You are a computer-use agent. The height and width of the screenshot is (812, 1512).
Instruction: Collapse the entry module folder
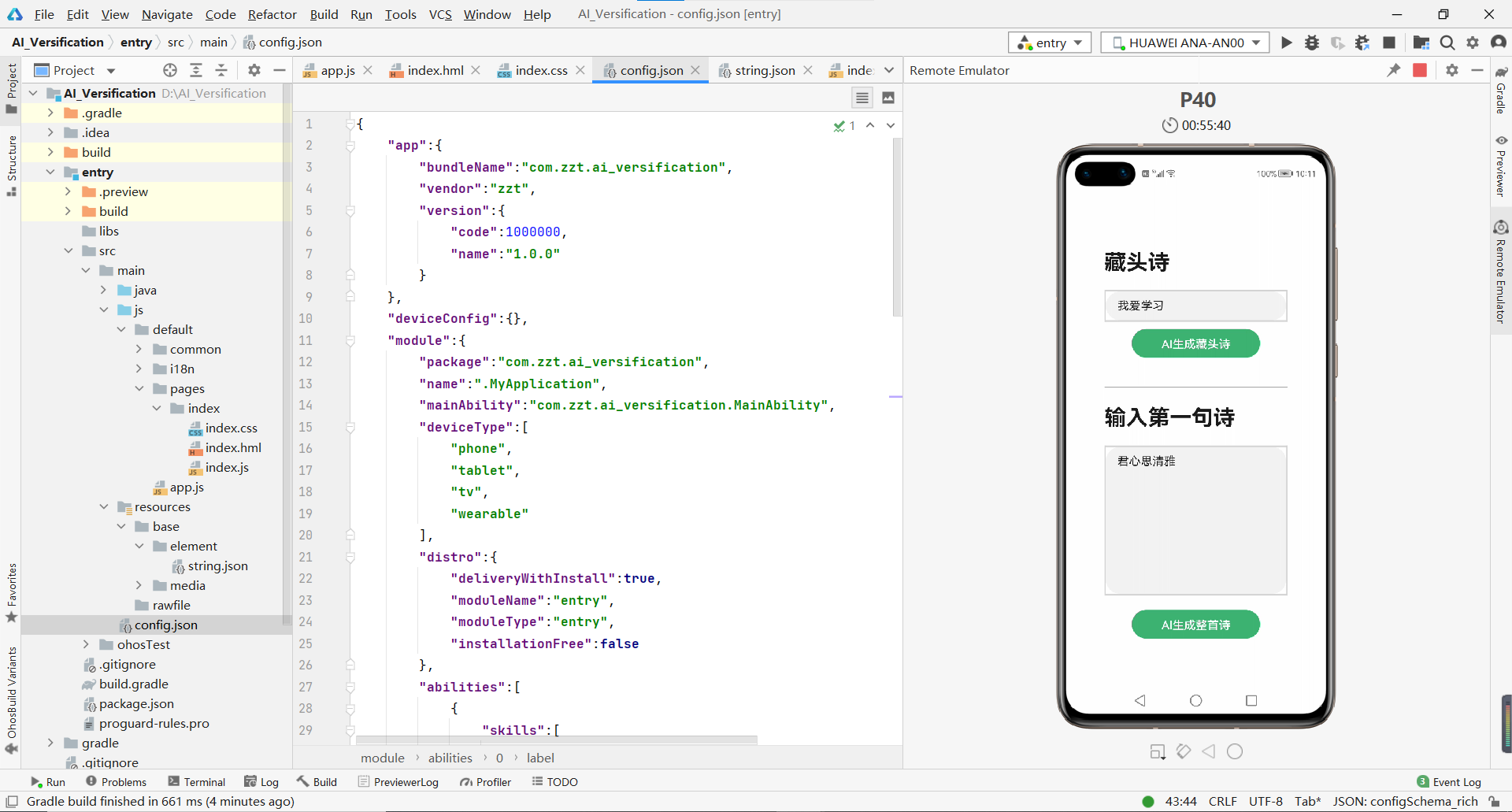click(x=50, y=172)
